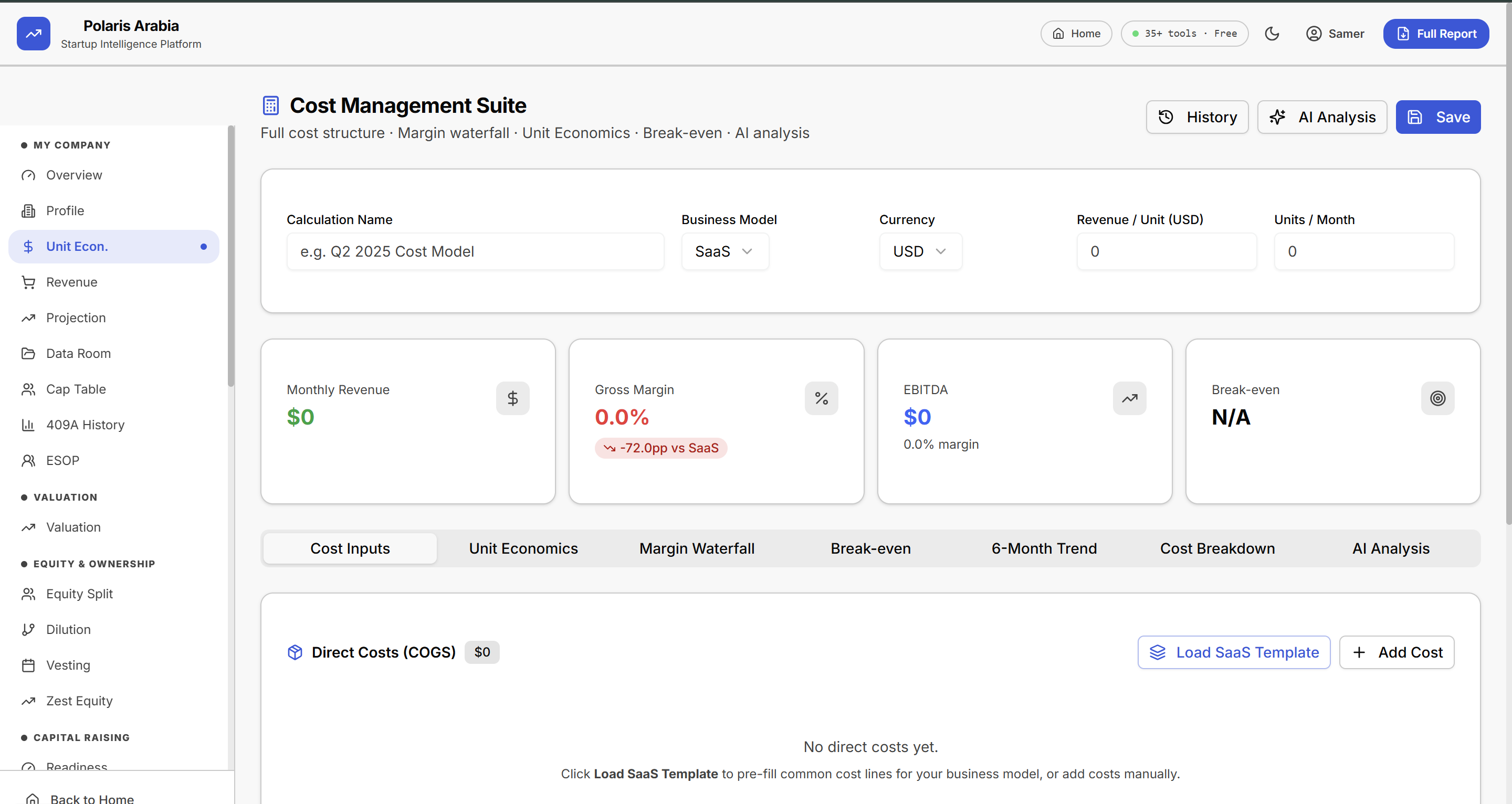The width and height of the screenshot is (1512, 804).
Task: Select the 6-Month Trend tab
Action: click(1044, 548)
